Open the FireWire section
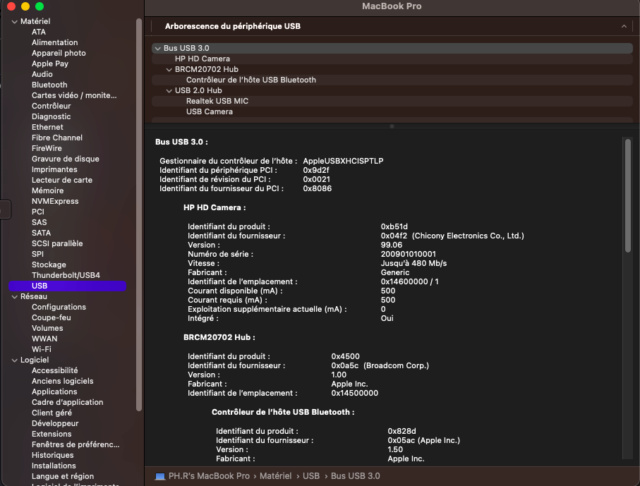This screenshot has height=486, width=640. click(x=47, y=149)
